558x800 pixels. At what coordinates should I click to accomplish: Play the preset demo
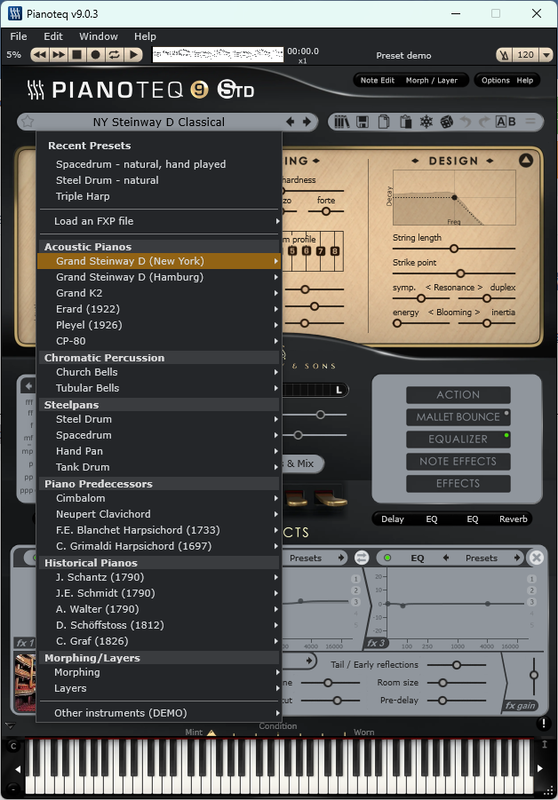coord(133,54)
